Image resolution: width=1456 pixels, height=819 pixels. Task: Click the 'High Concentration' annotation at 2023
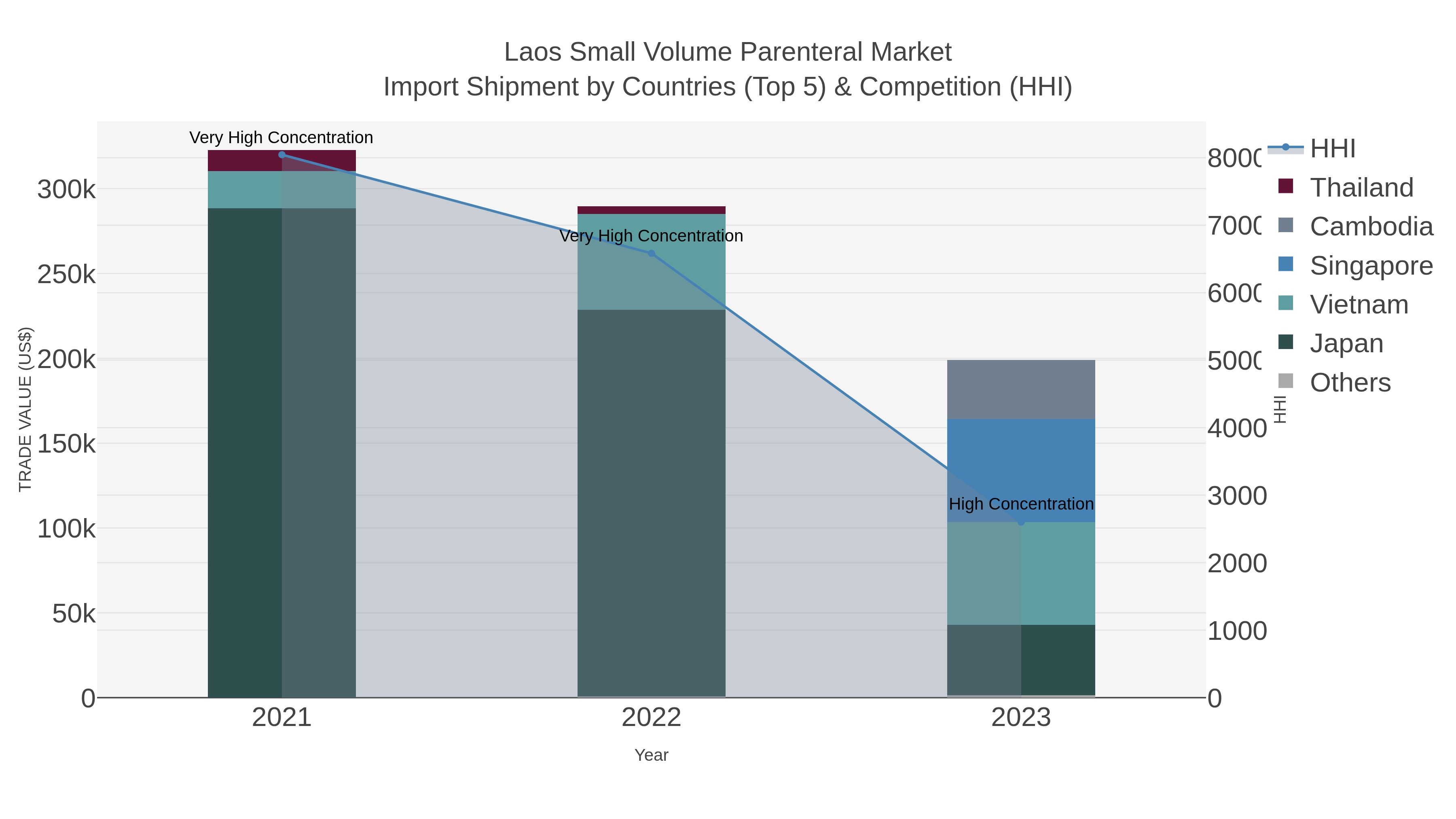click(x=1021, y=504)
